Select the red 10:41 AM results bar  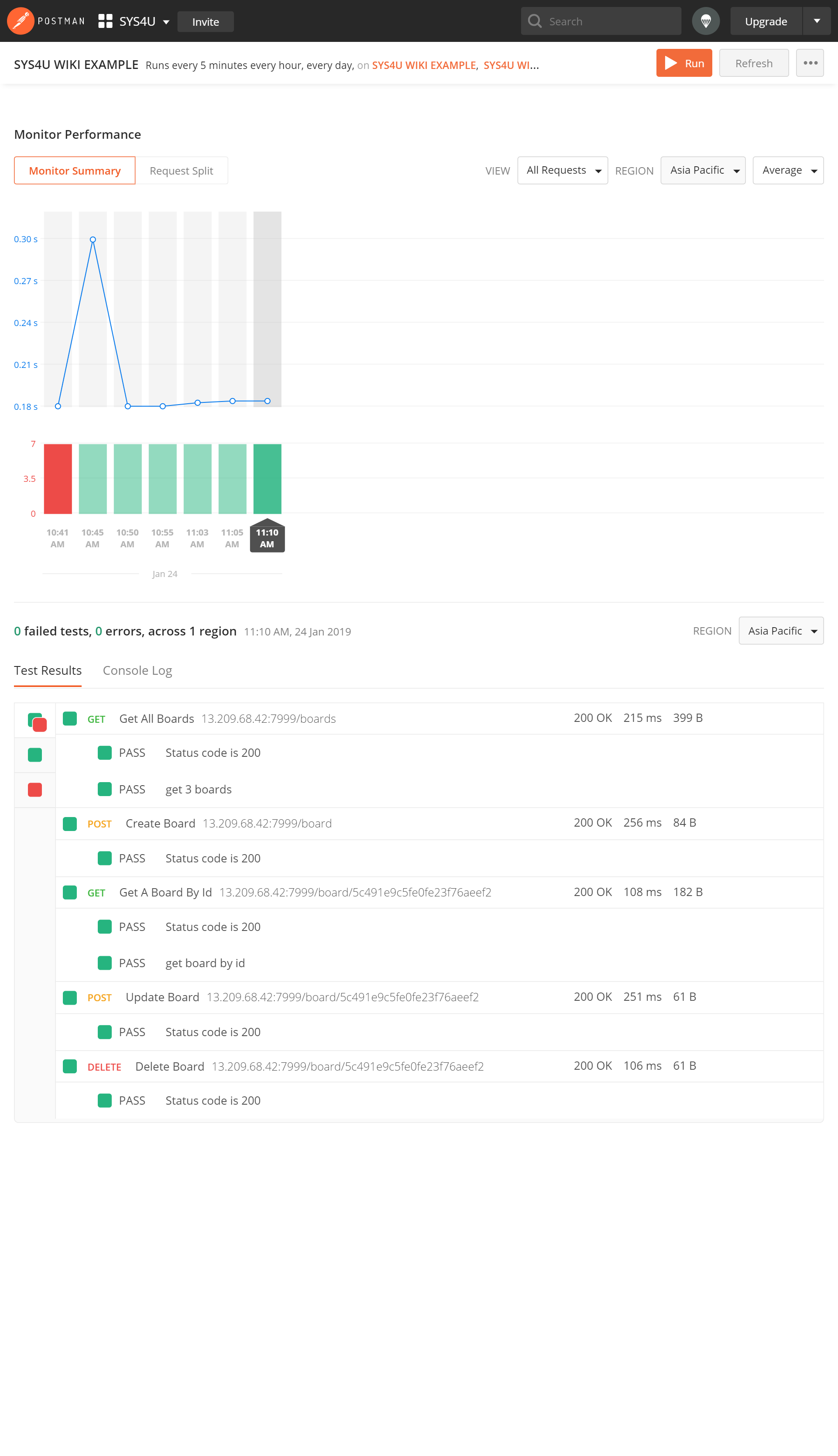[58, 479]
